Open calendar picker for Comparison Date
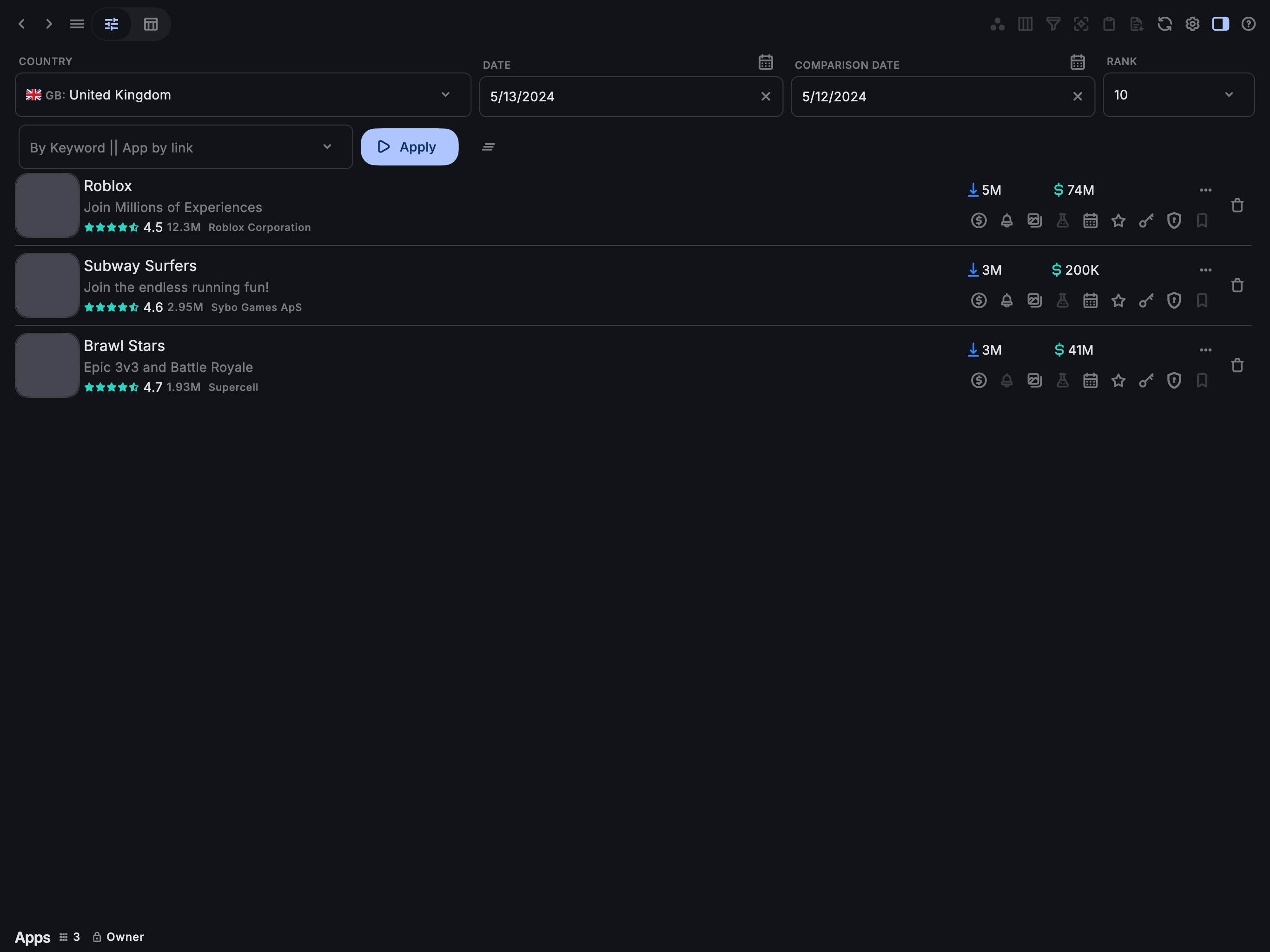The height and width of the screenshot is (952, 1270). click(x=1078, y=62)
